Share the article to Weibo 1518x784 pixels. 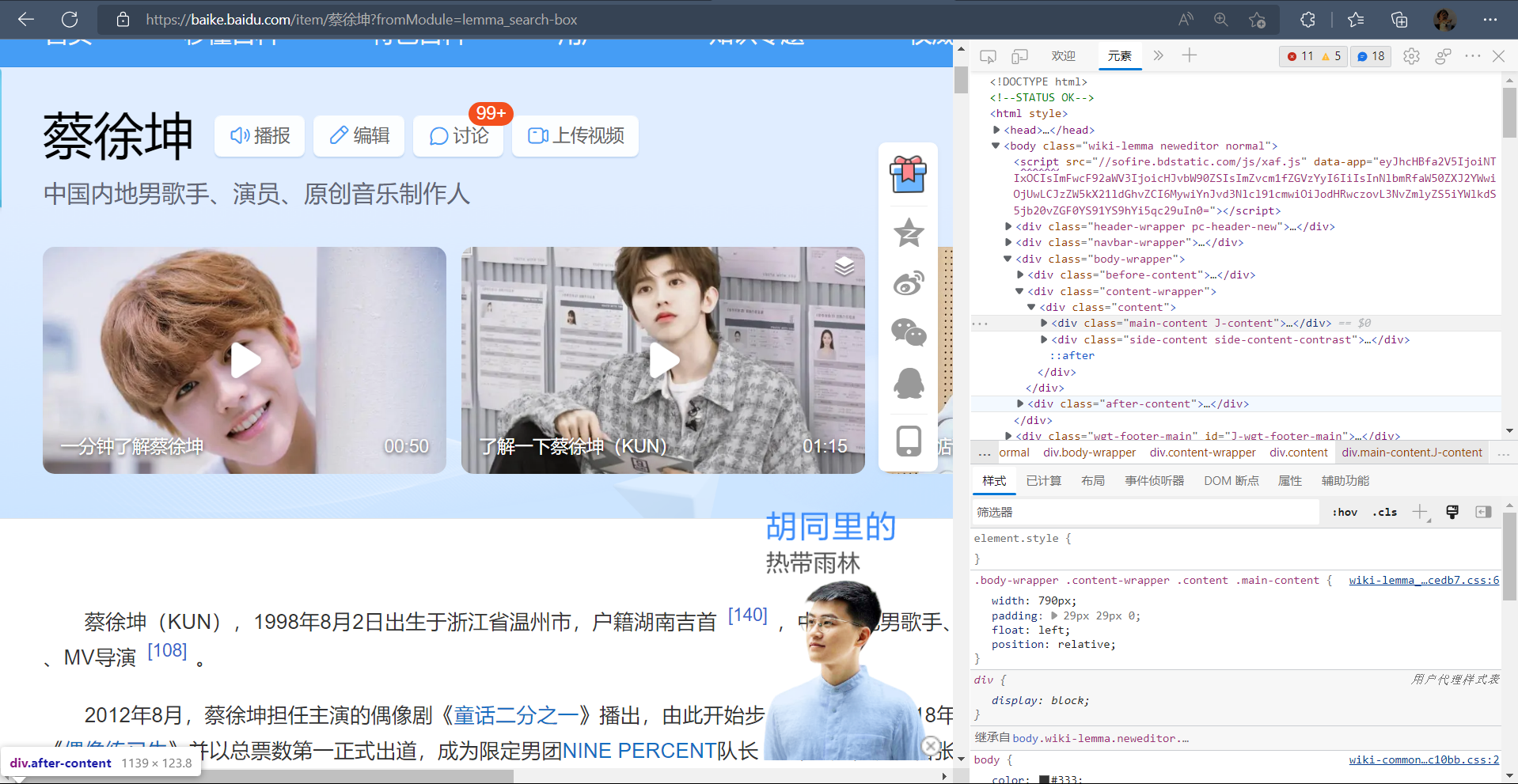(x=909, y=282)
